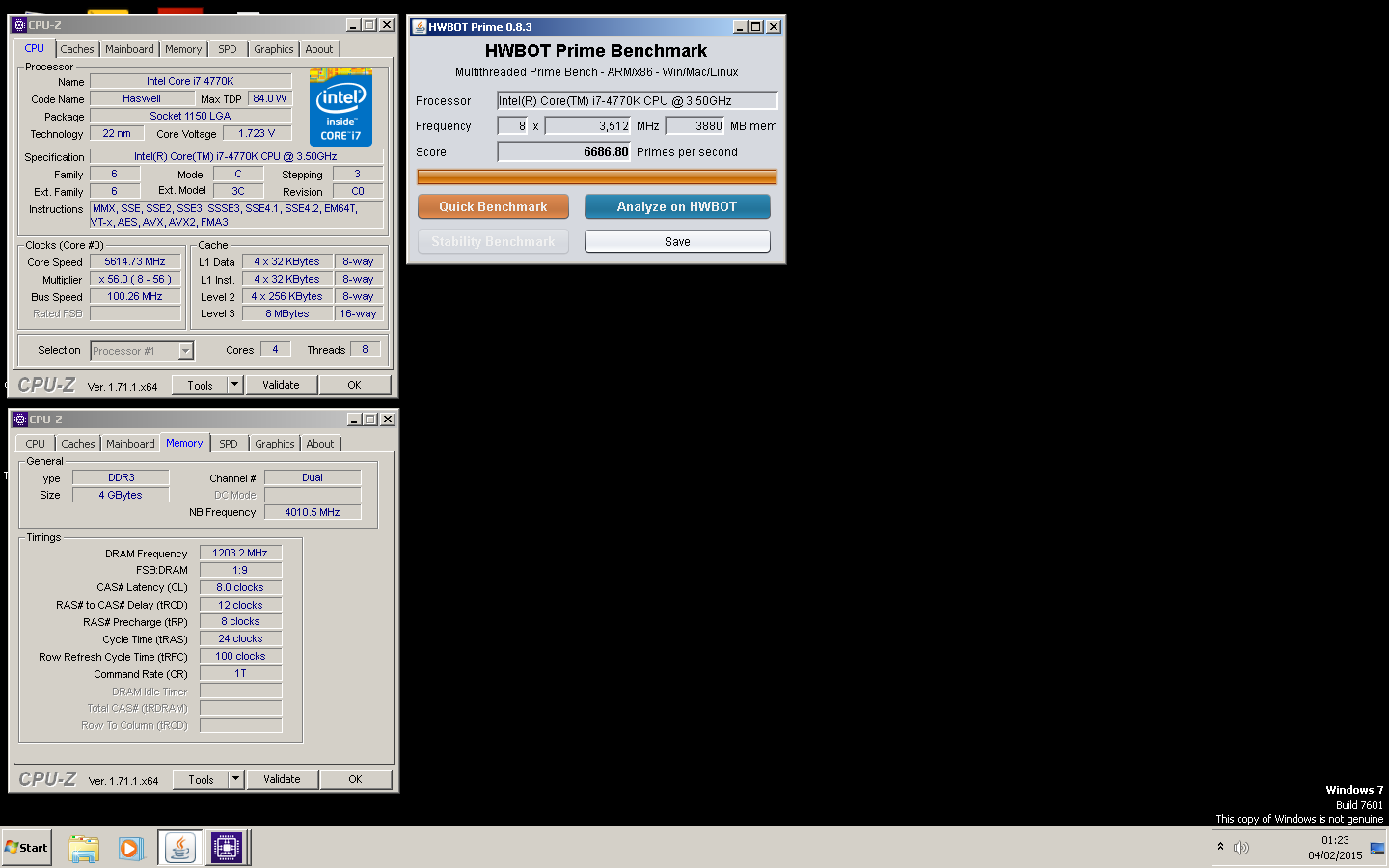Click Save button in HWBOT Prime
Image resolution: width=1389 pixels, height=868 pixels.
point(677,241)
